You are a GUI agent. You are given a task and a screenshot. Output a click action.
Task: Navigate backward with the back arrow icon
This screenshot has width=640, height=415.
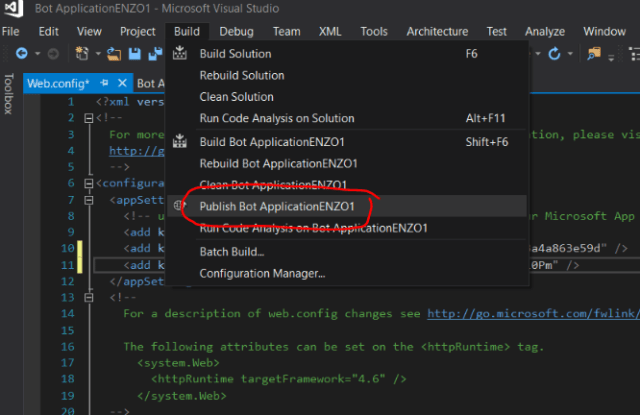(22, 53)
